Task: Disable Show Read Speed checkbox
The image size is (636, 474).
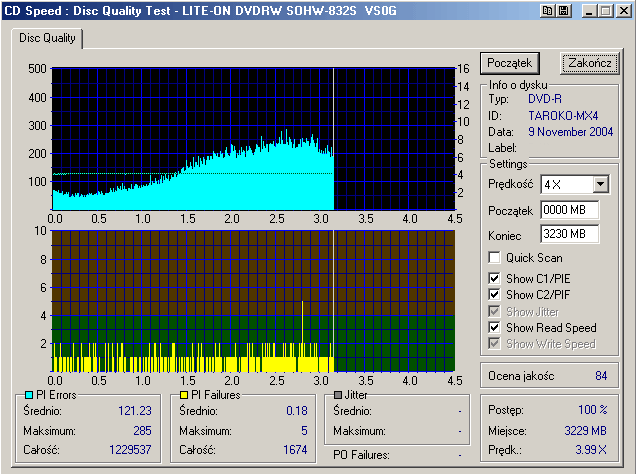Action: point(494,327)
